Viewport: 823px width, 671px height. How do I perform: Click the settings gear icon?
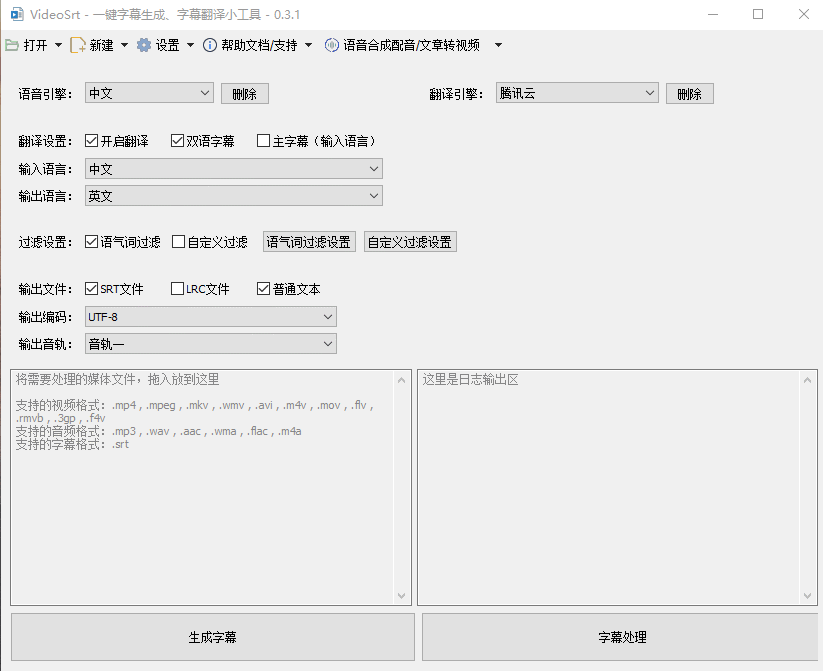tap(146, 44)
